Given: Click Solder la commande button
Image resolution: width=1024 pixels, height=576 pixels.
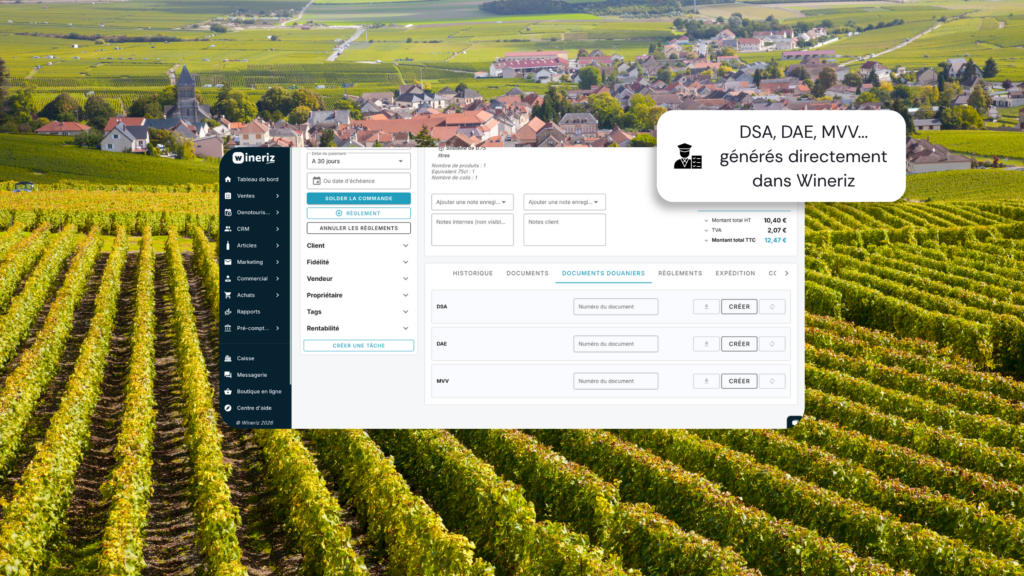Looking at the screenshot, I should (359, 199).
